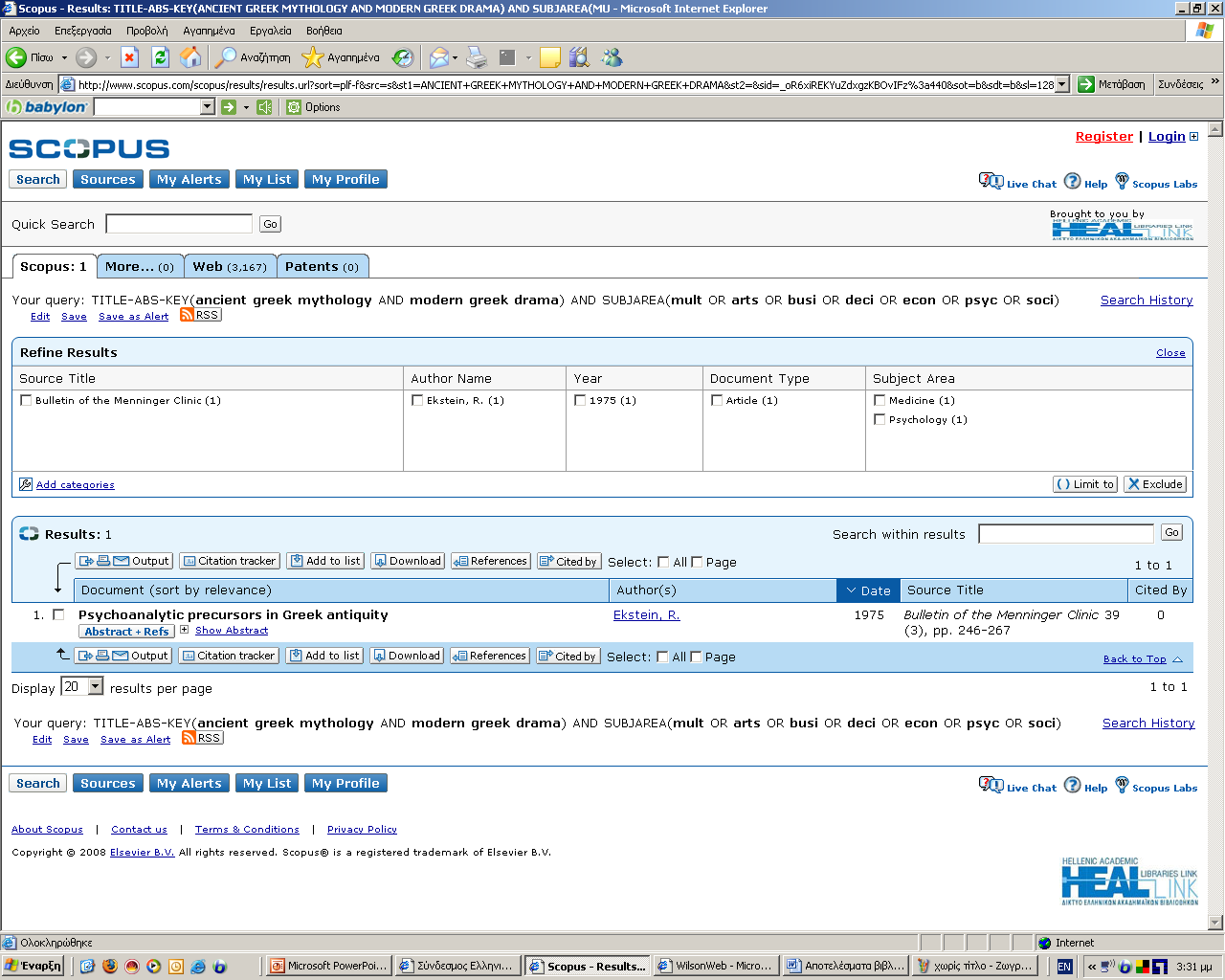Check the Psychology subject area checkbox

click(880, 419)
